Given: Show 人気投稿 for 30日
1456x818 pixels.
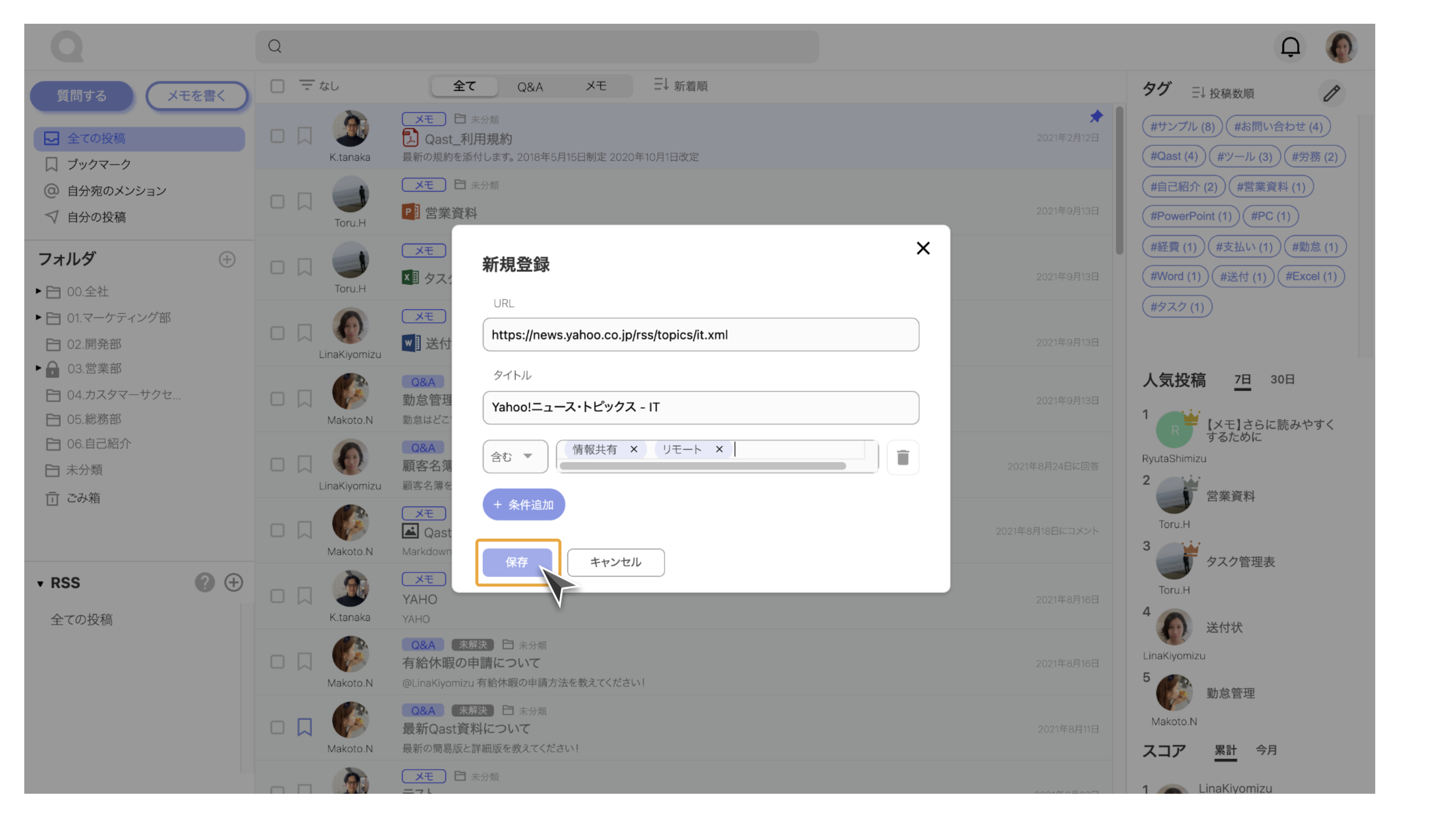Looking at the screenshot, I should coord(1282,379).
